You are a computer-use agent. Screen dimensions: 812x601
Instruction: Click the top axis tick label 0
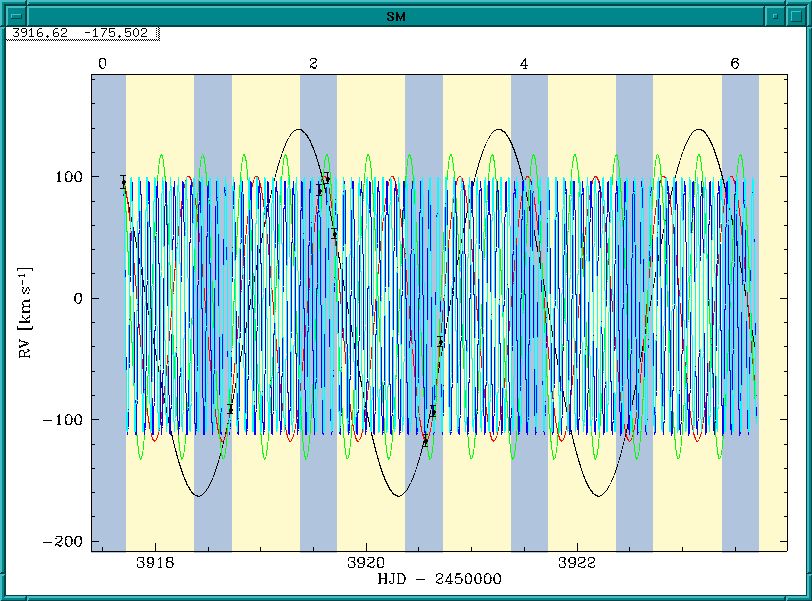coord(102,64)
